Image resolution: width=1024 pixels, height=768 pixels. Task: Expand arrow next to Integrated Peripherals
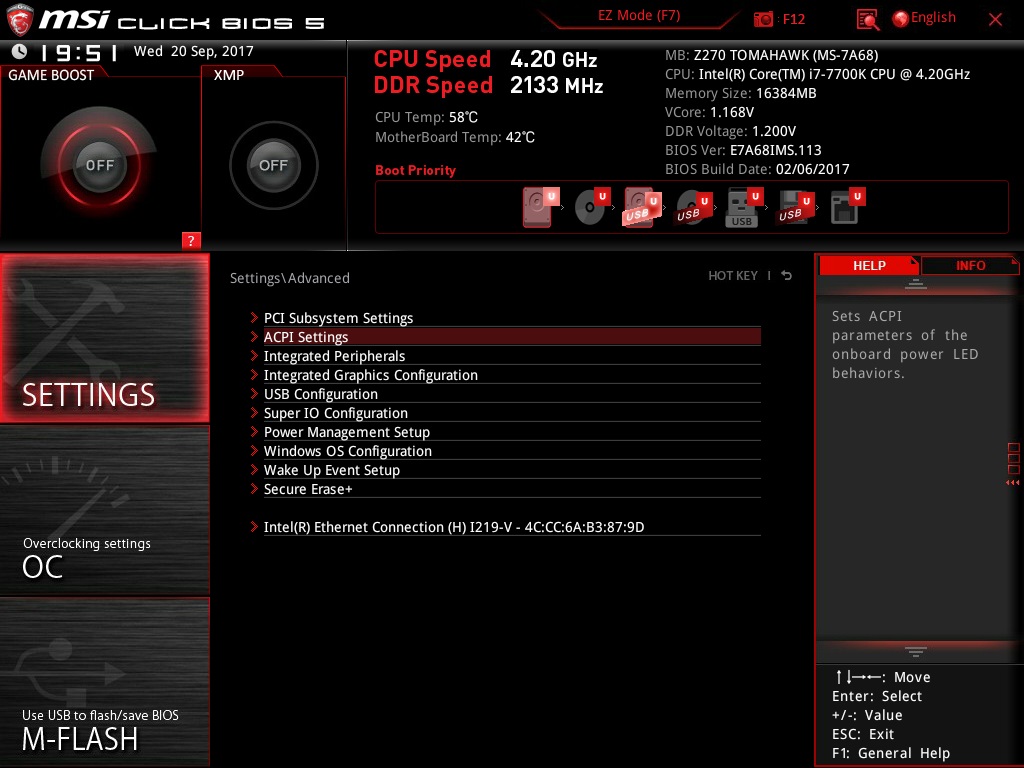point(254,355)
